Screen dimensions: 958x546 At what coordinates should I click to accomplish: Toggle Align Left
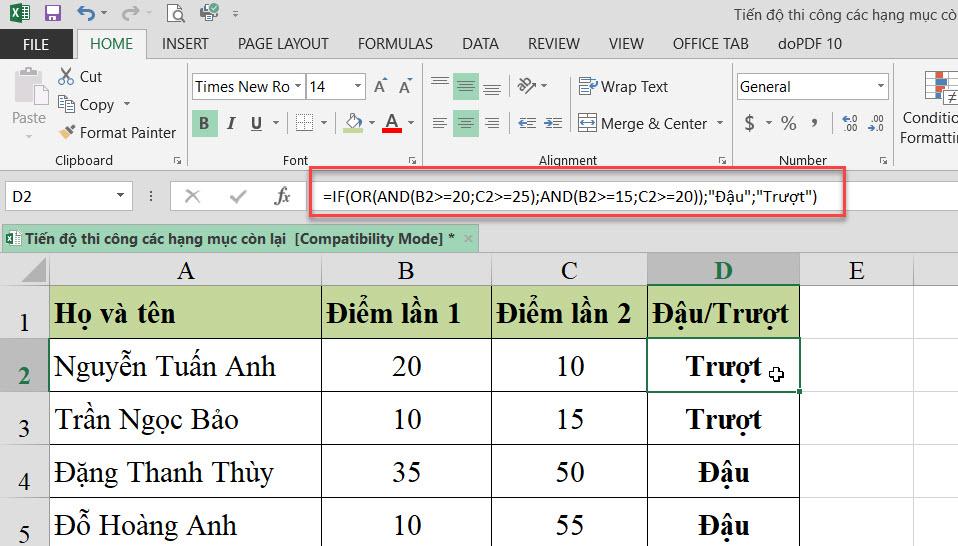[439, 123]
